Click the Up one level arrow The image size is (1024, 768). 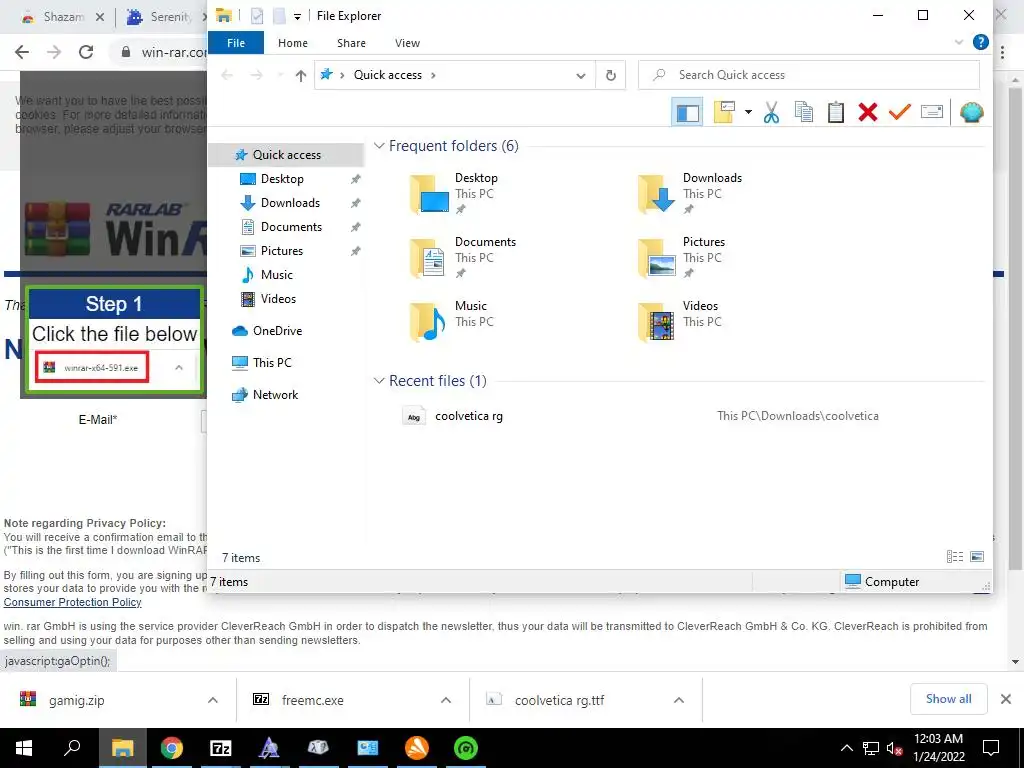(x=300, y=76)
